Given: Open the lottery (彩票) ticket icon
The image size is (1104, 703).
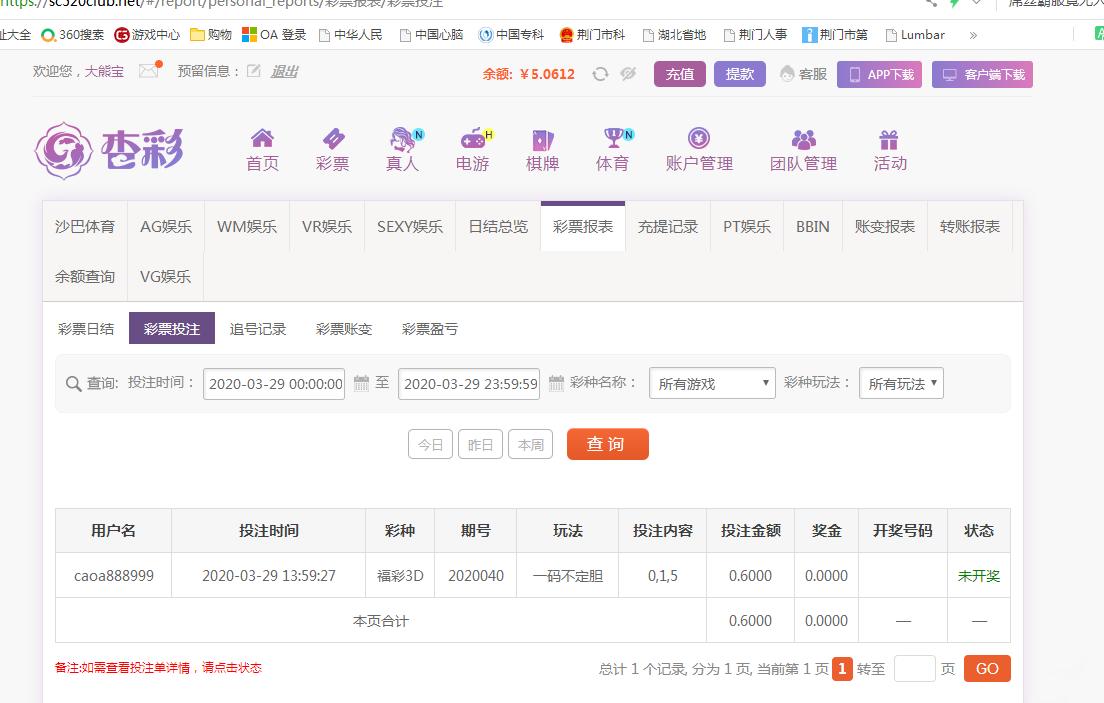Looking at the screenshot, I should point(333,139).
